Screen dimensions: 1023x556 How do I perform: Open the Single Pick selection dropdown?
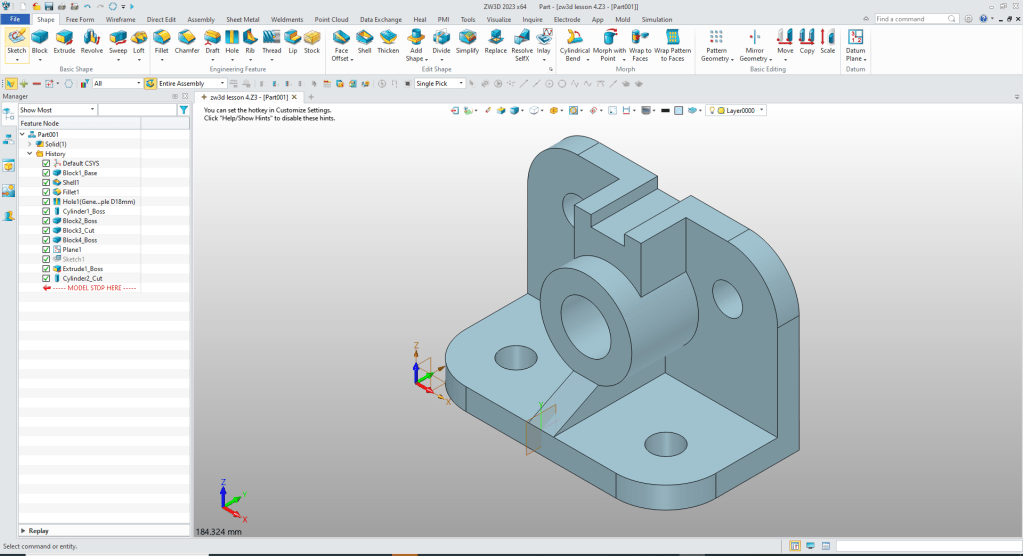pyautogui.click(x=462, y=84)
